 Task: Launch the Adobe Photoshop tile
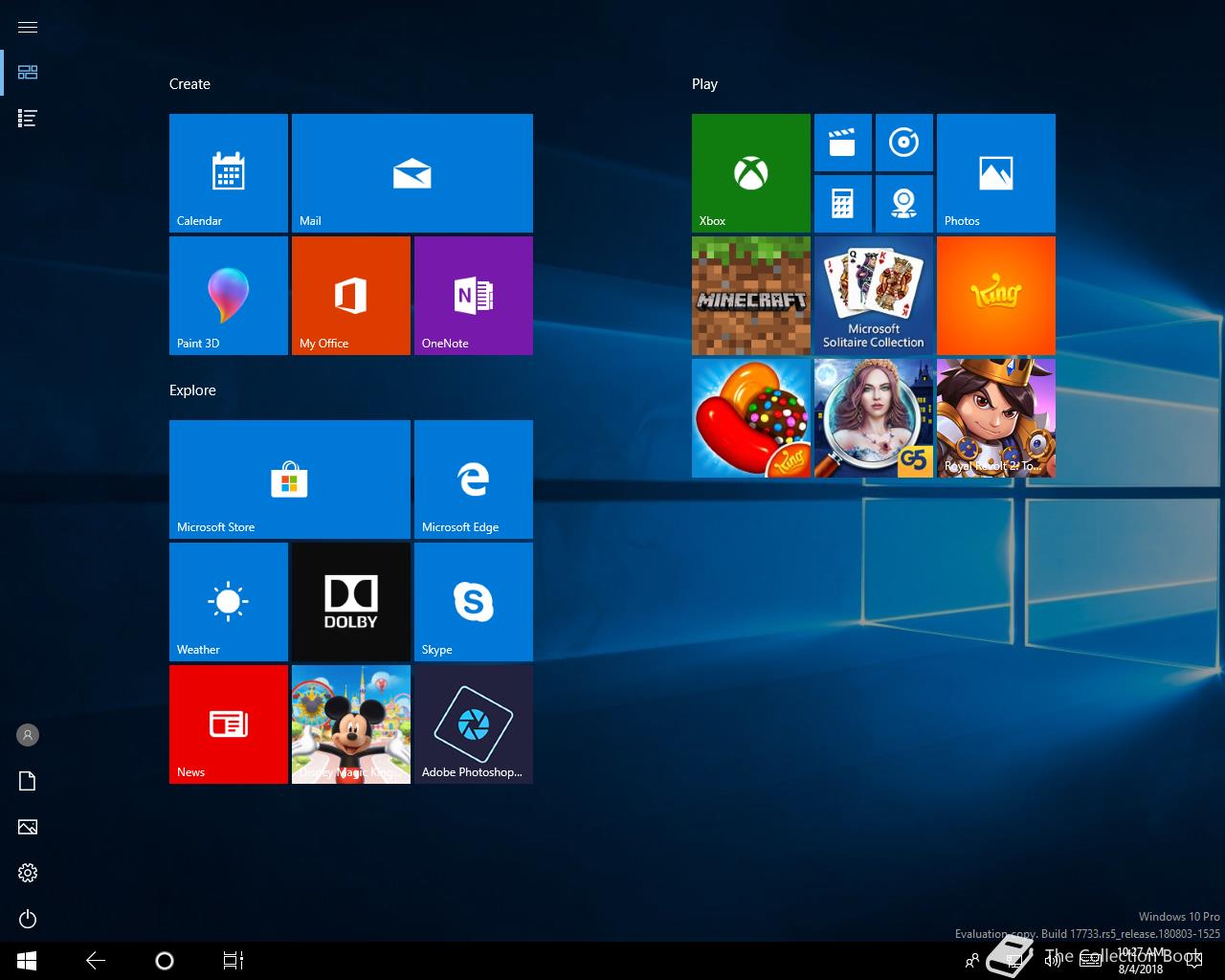[x=474, y=724]
